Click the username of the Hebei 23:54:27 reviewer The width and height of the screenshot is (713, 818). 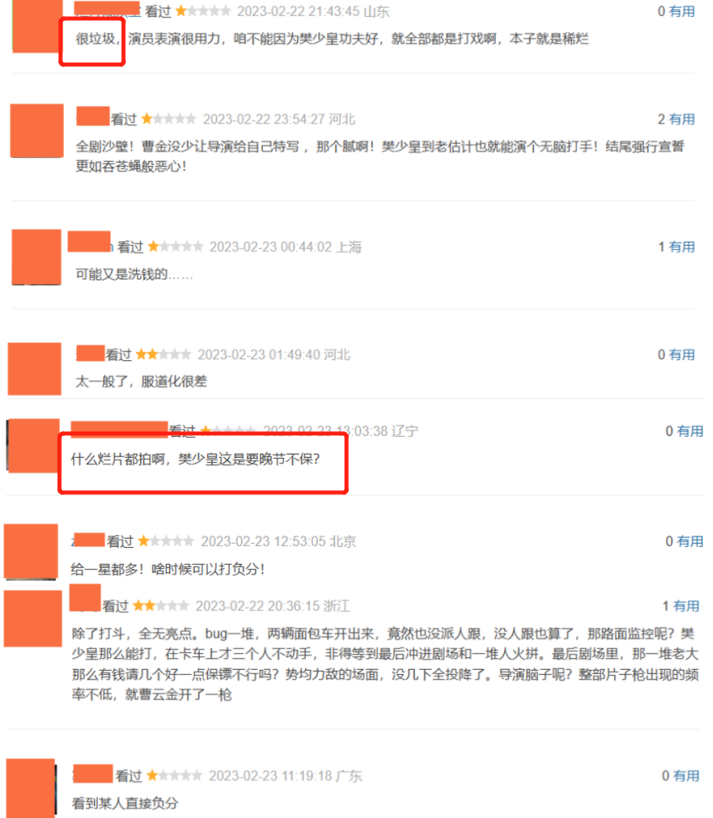pyautogui.click(x=93, y=116)
